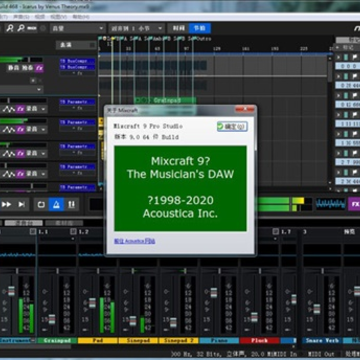Open the arm options arrow on the Sinepad track
Screen dimensions: 360x360
[x=43, y=153]
